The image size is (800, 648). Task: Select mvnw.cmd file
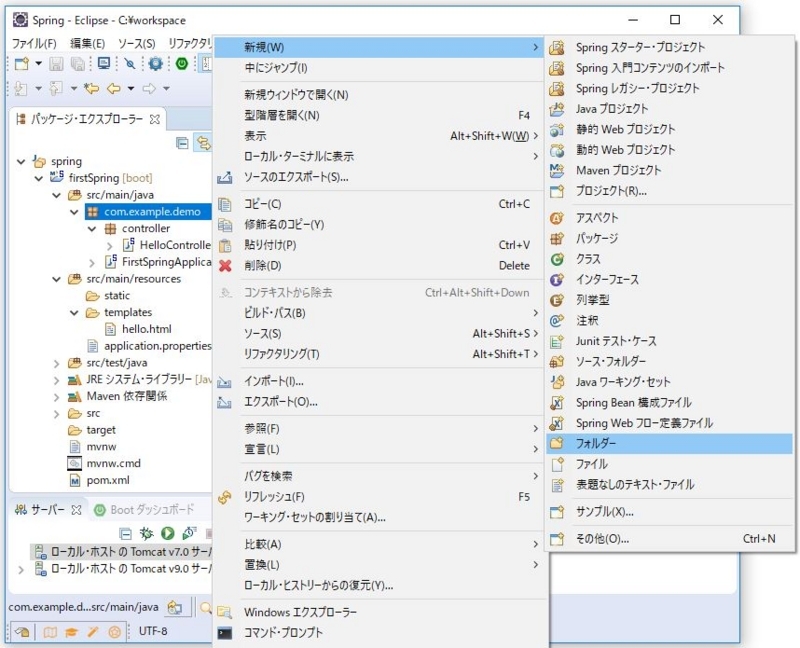click(113, 464)
